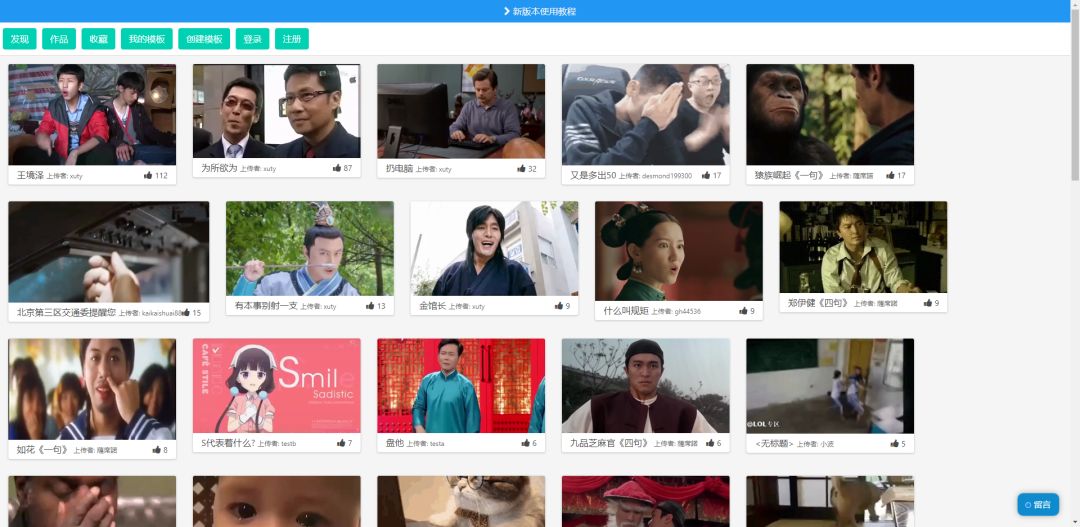Click the 王境泽 title text
The image size is (1080, 527).
30,176
